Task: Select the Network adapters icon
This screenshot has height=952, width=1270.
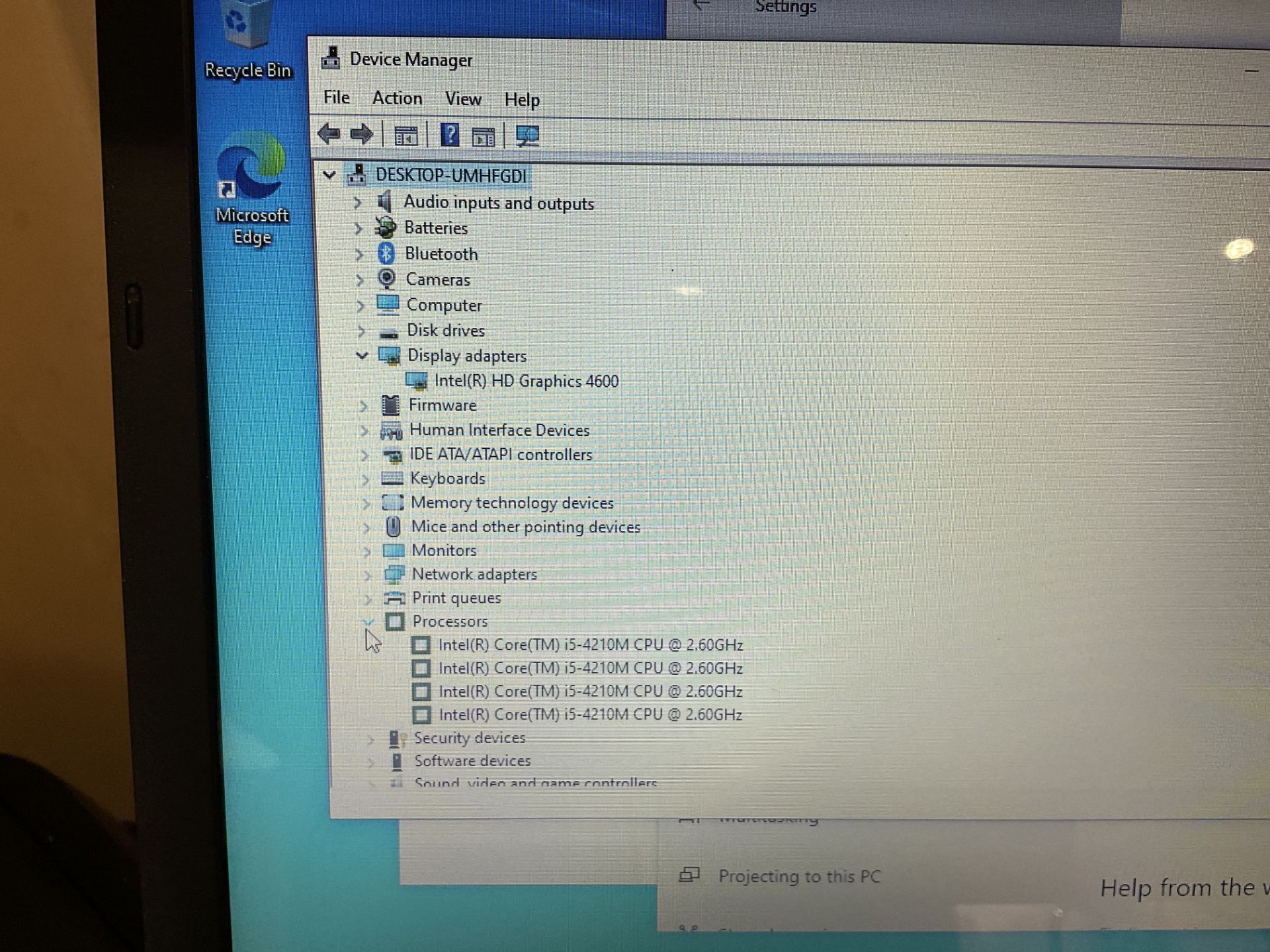Action: pos(394,574)
